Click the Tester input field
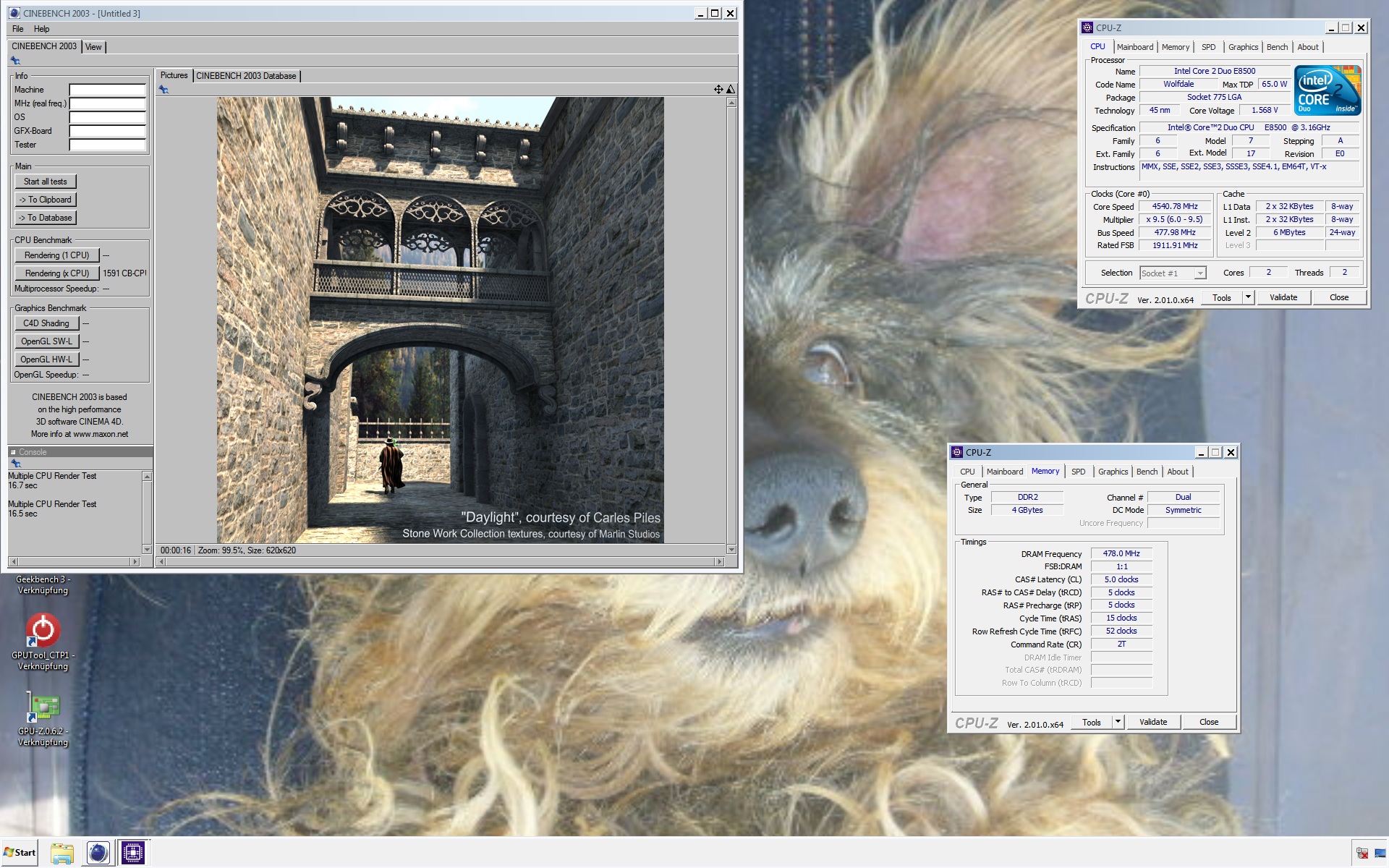Viewport: 1389px width, 868px height. point(108,145)
